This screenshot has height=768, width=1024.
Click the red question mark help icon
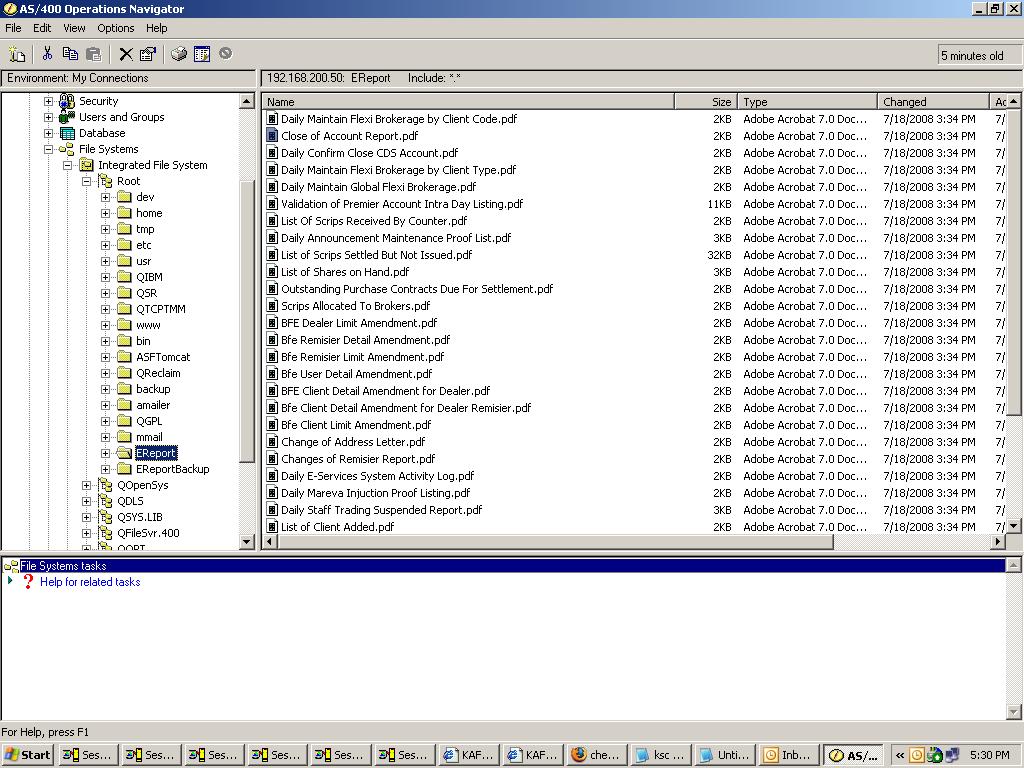(x=28, y=582)
